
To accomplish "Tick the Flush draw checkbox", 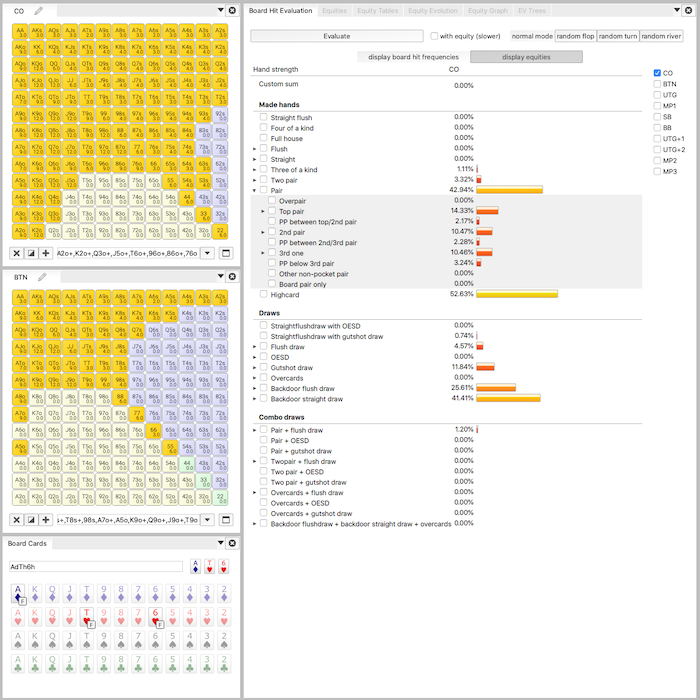I will [264, 346].
